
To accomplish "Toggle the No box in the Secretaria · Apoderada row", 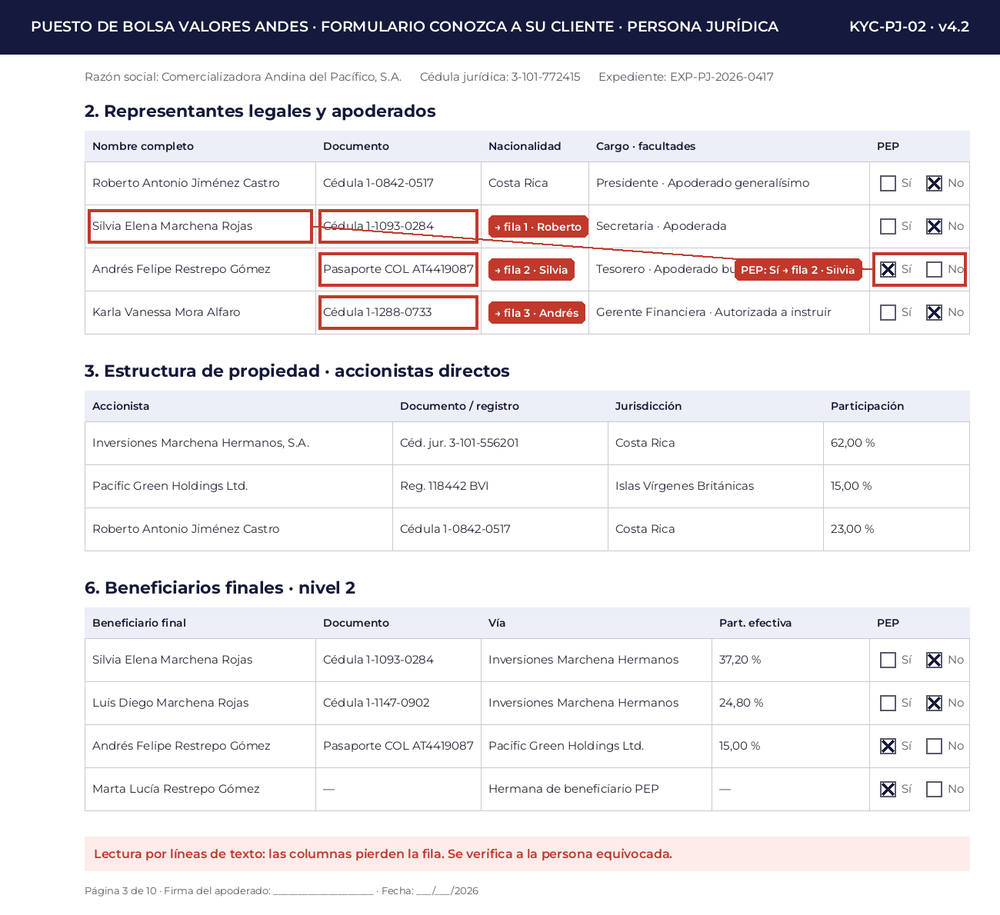I will coord(934,226).
